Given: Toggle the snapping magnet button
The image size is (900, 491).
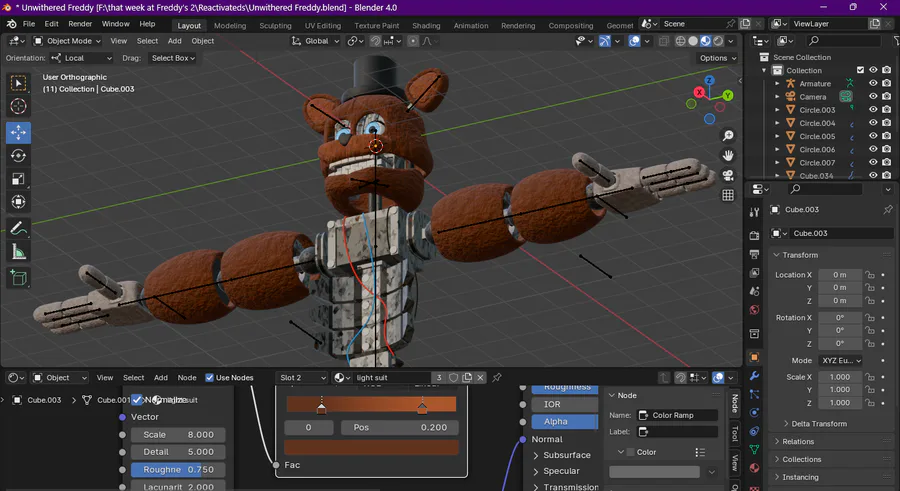Looking at the screenshot, I should point(375,41).
